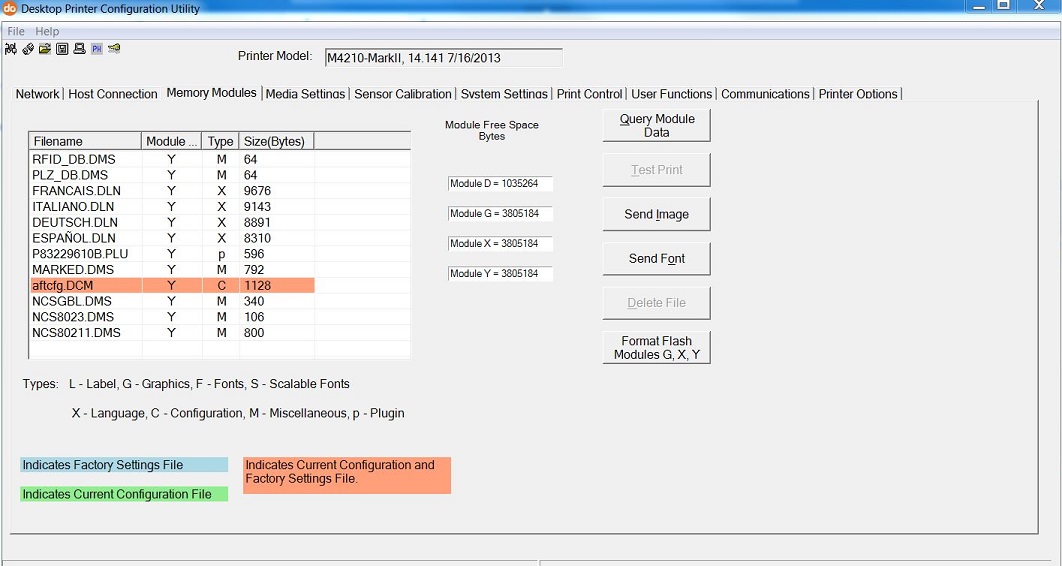Click the printer toolbar icon
This screenshot has height=566, width=1062.
79,49
